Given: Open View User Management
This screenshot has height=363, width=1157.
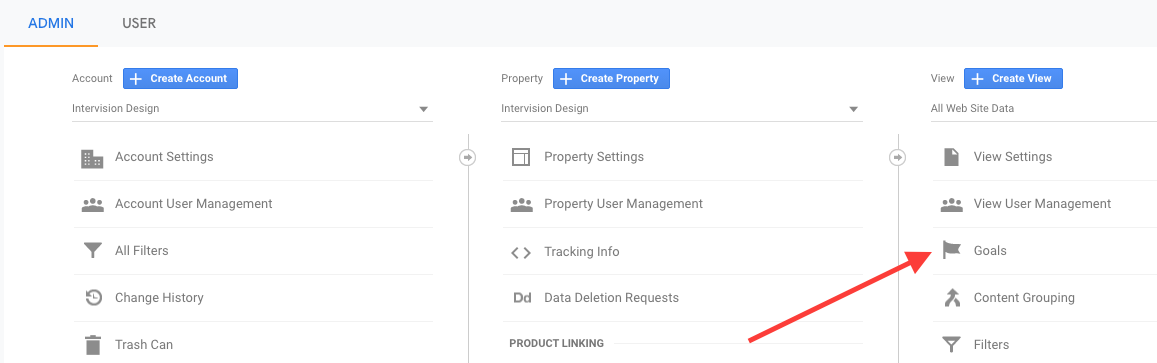Looking at the screenshot, I should pyautogui.click(x=1044, y=204).
